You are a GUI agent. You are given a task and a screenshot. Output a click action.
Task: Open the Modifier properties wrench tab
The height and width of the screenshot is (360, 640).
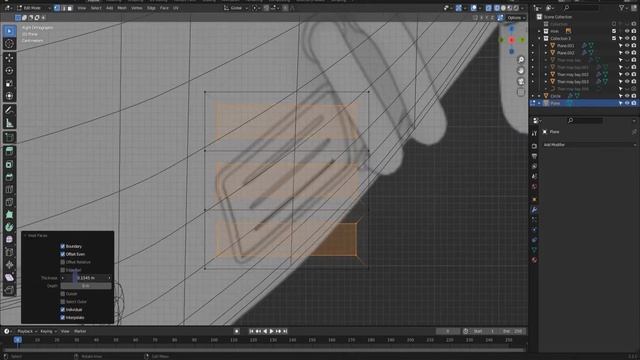(x=534, y=210)
